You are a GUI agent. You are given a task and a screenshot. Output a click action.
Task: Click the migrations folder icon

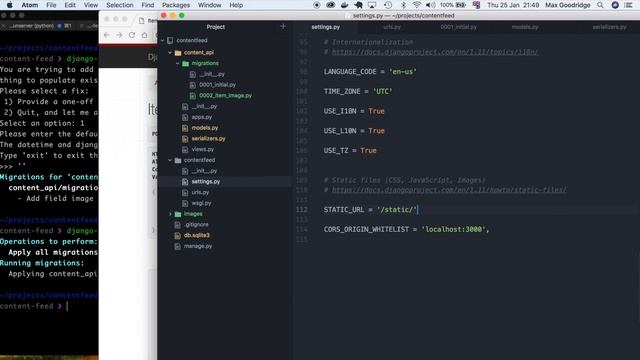point(185,63)
